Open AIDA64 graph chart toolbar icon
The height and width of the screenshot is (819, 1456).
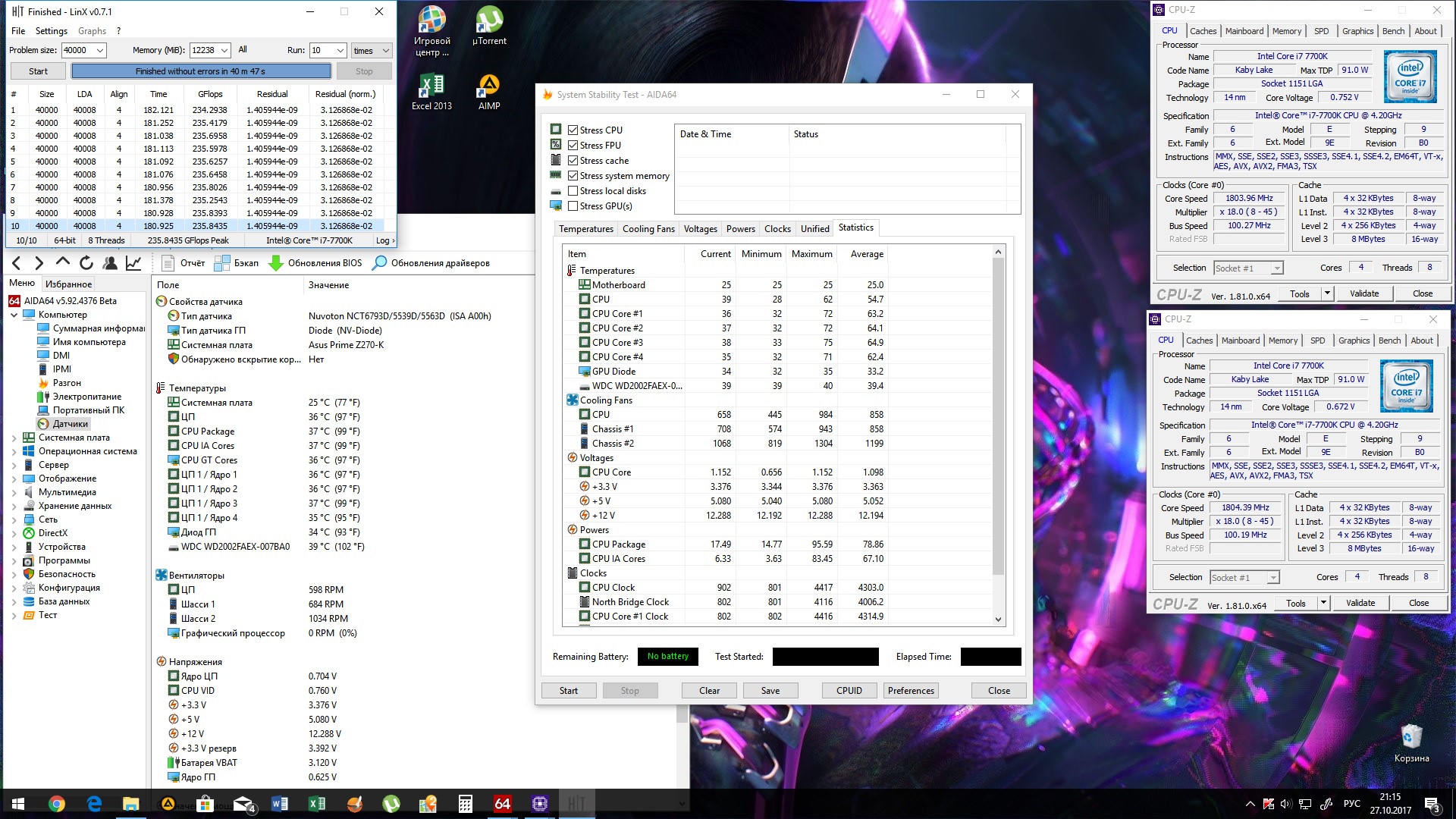(133, 263)
